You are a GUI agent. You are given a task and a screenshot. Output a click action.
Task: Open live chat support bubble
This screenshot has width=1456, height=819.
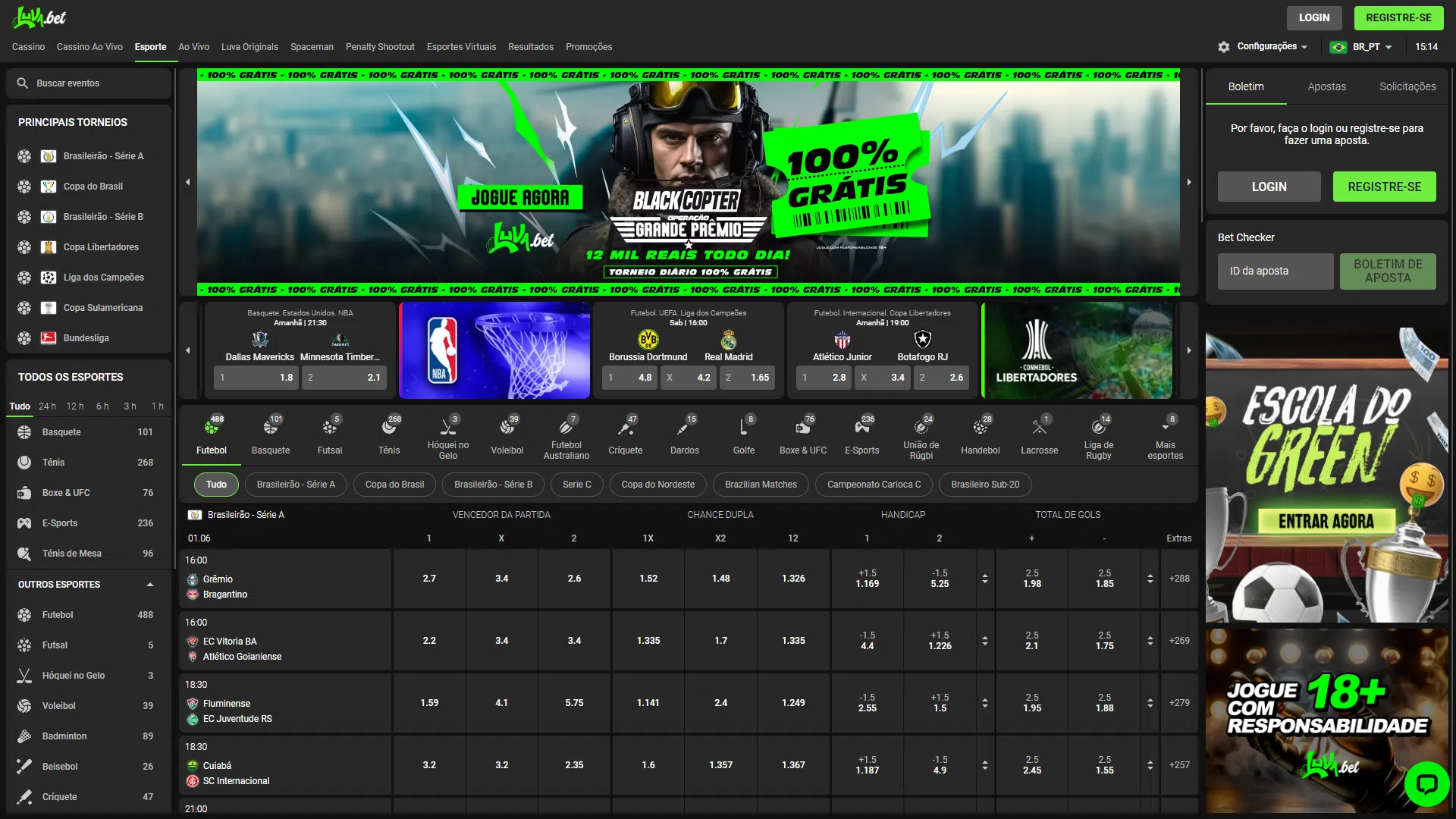1426,783
